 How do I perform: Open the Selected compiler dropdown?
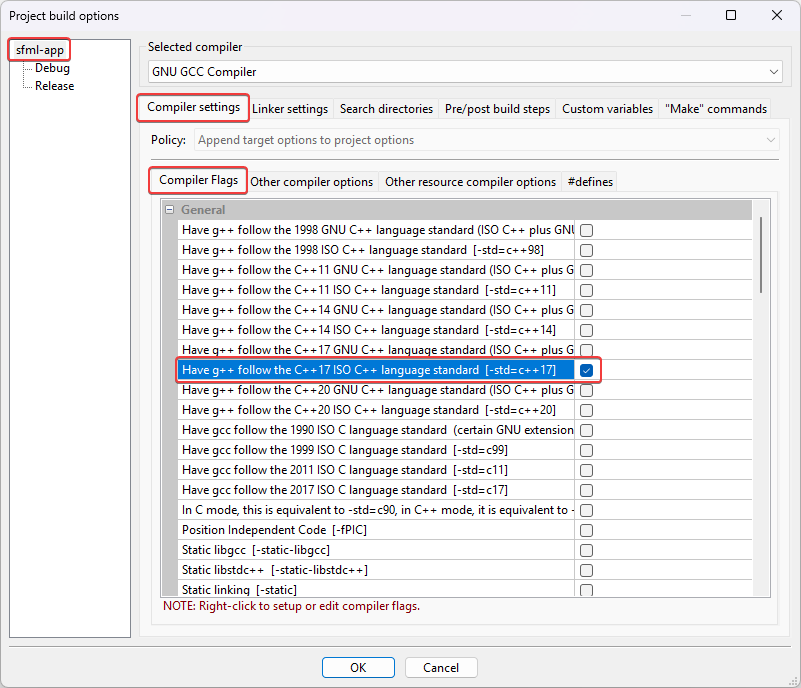(x=773, y=71)
